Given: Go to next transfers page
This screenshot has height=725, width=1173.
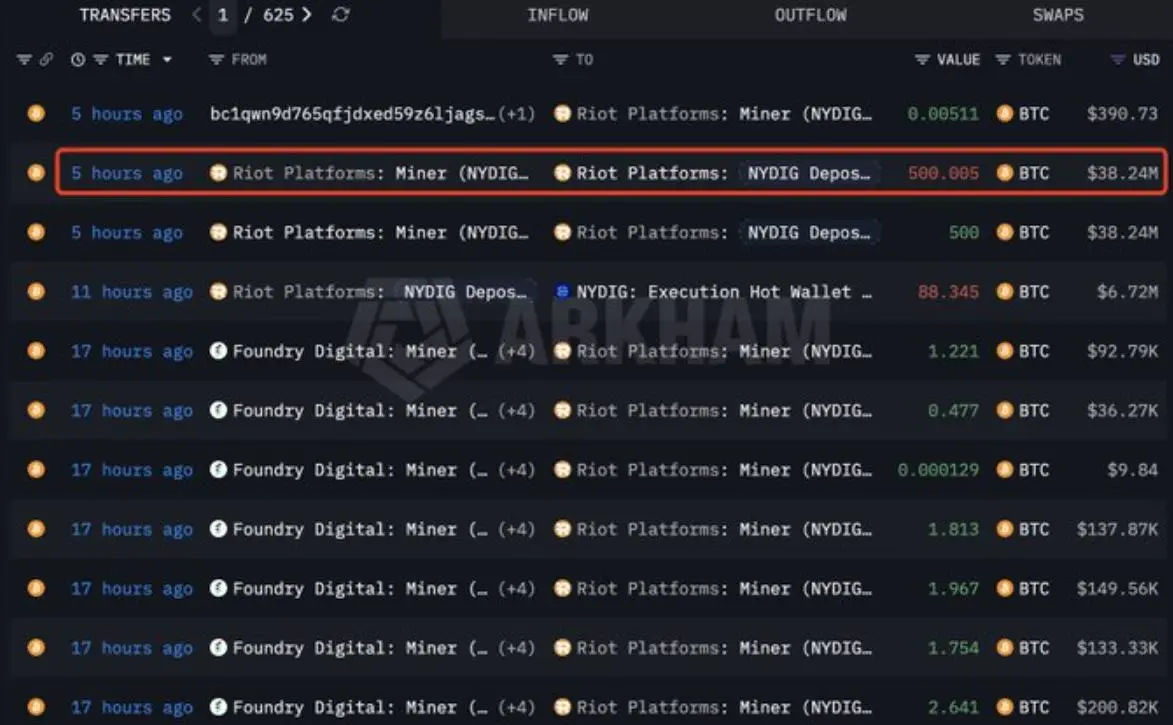Looking at the screenshot, I should point(306,14).
